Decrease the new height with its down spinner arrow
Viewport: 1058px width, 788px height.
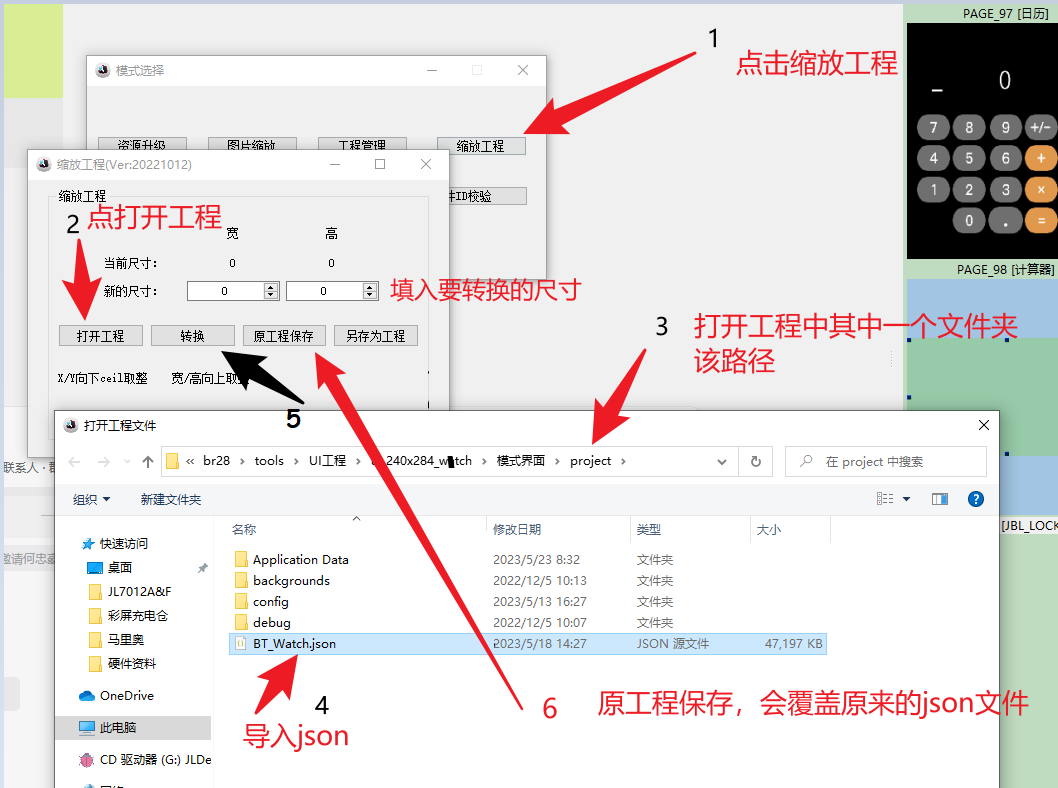[370, 295]
